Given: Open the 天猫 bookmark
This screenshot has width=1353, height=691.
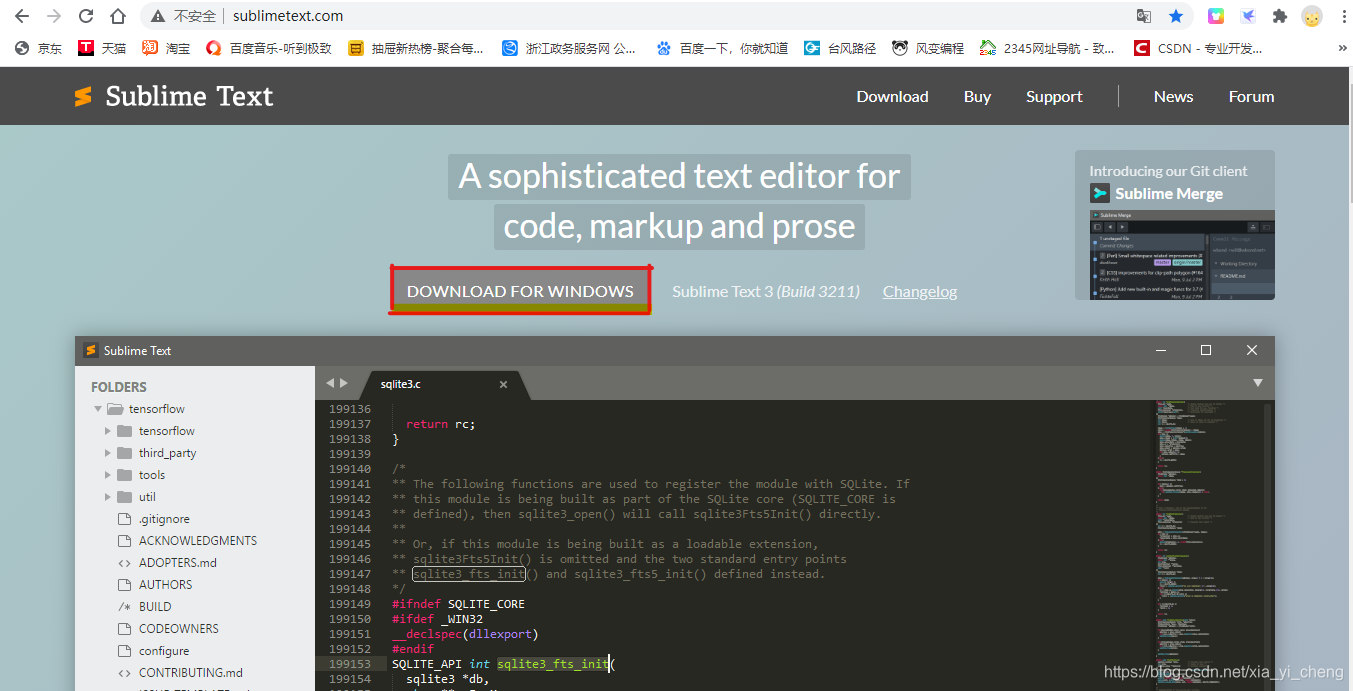Looking at the screenshot, I should pyautogui.click(x=102, y=47).
